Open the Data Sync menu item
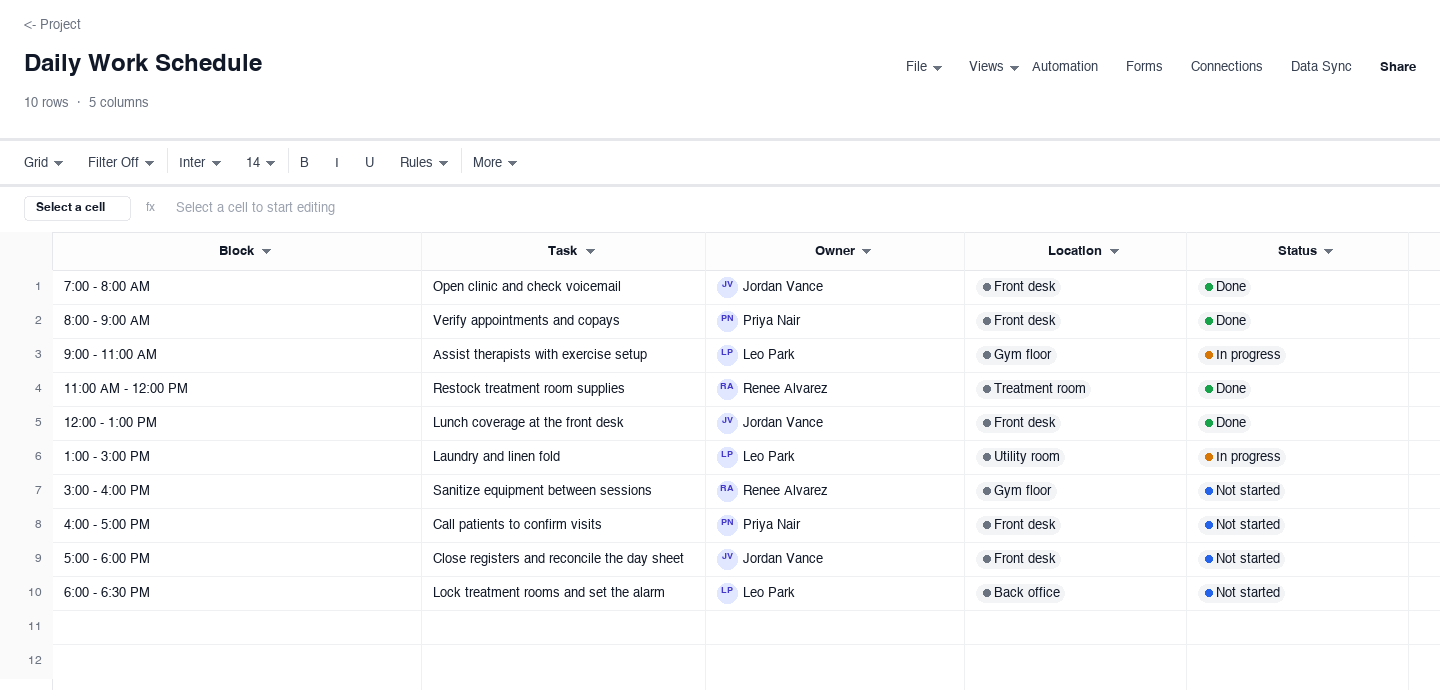1440x690 pixels. point(1321,67)
